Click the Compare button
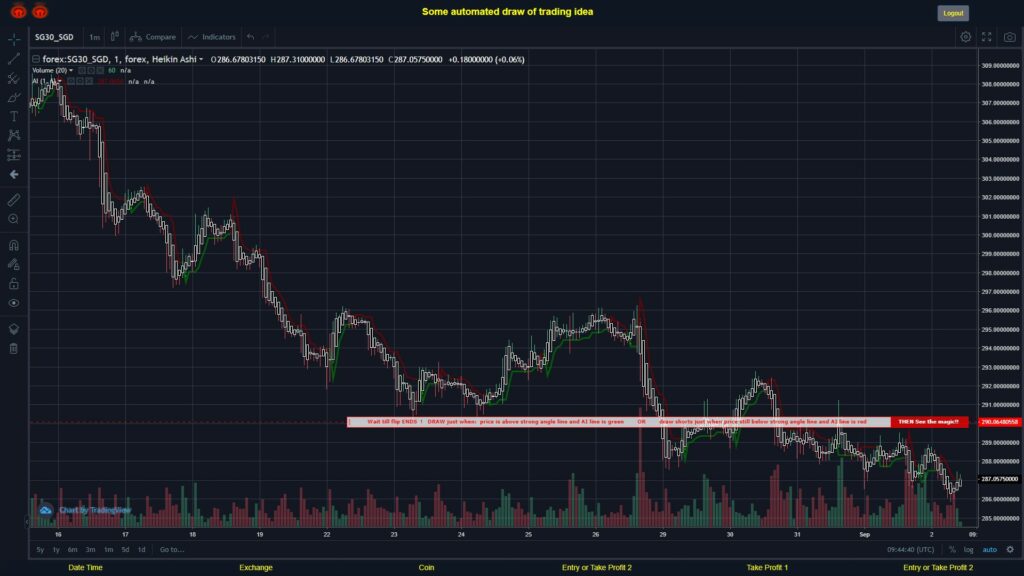 pos(153,37)
